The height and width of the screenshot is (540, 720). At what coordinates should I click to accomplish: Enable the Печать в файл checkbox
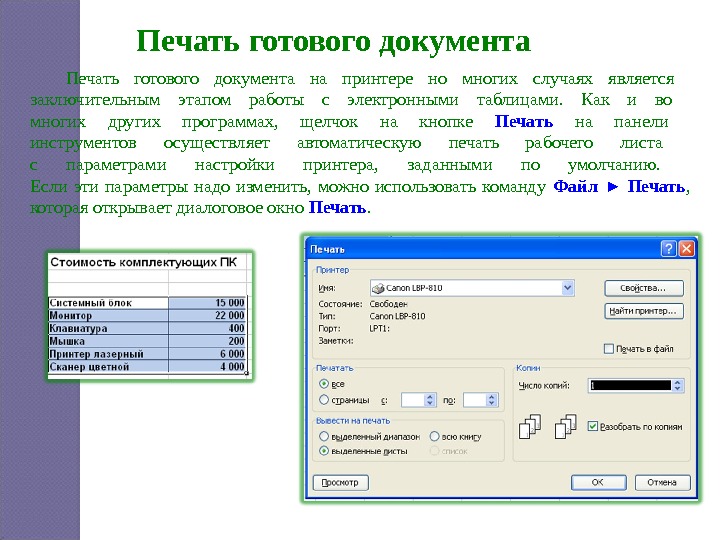[608, 349]
